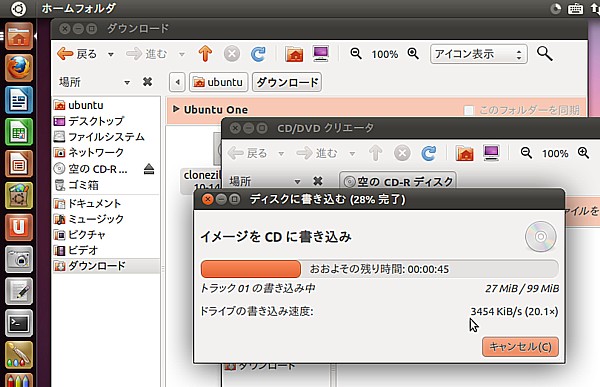Click ダウンロード path bar button

pos(287,82)
